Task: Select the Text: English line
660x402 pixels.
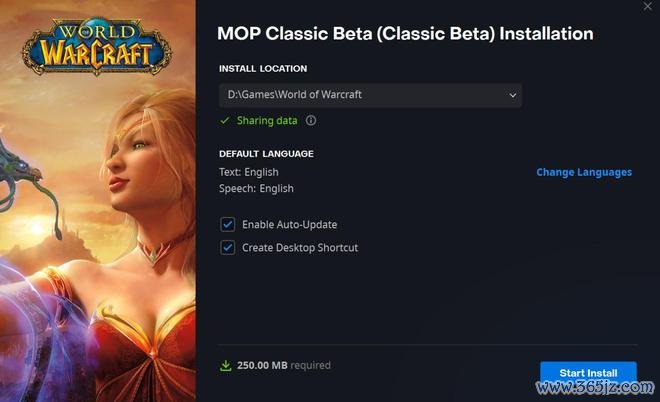Action: (249, 172)
